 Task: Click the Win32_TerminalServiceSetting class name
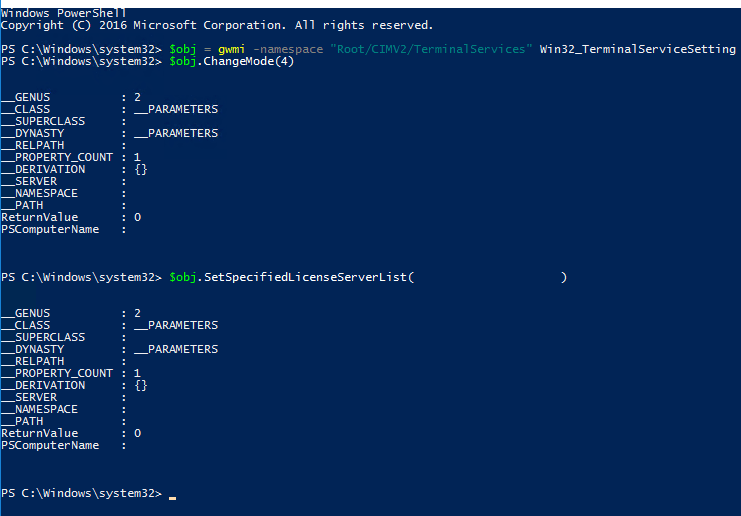click(x=636, y=49)
